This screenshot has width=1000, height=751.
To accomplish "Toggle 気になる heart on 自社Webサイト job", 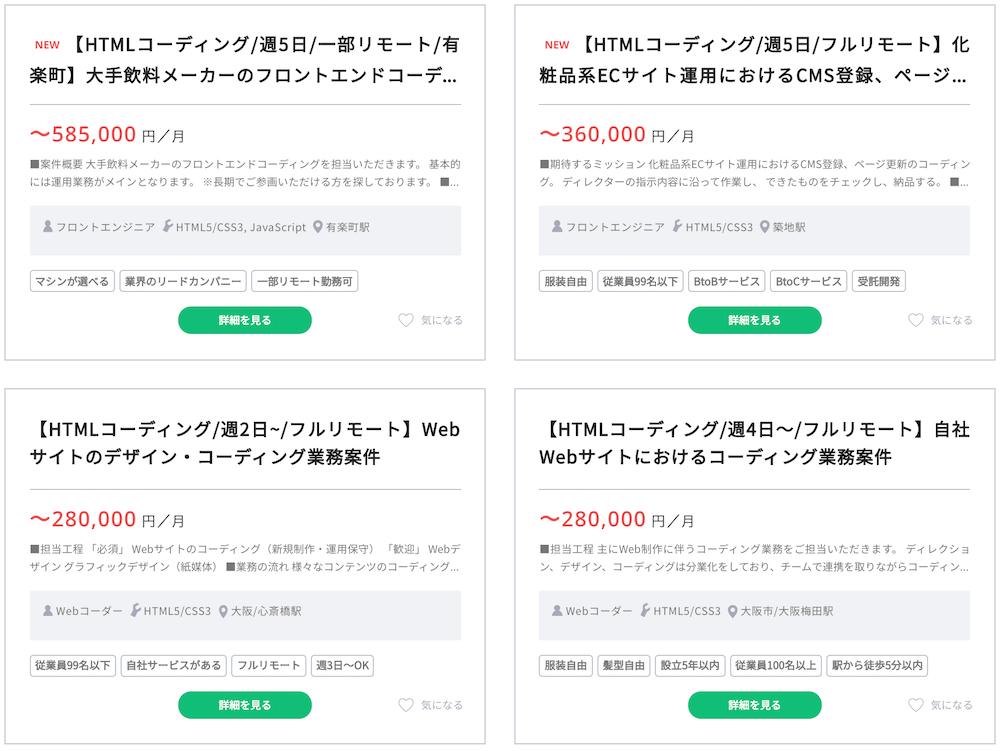I will coord(916,705).
